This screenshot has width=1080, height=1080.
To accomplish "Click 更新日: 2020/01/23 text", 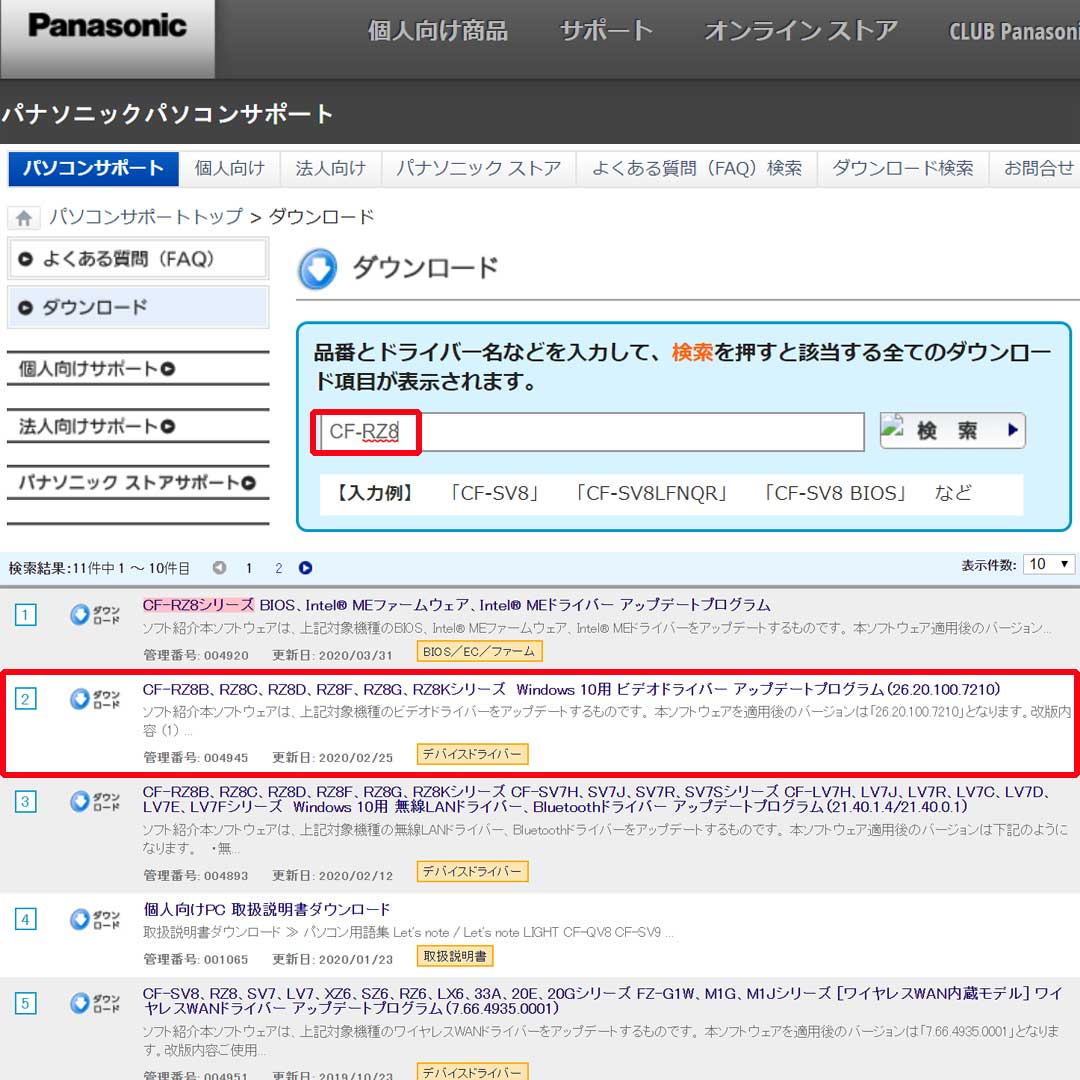I will pyautogui.click(x=332, y=959).
